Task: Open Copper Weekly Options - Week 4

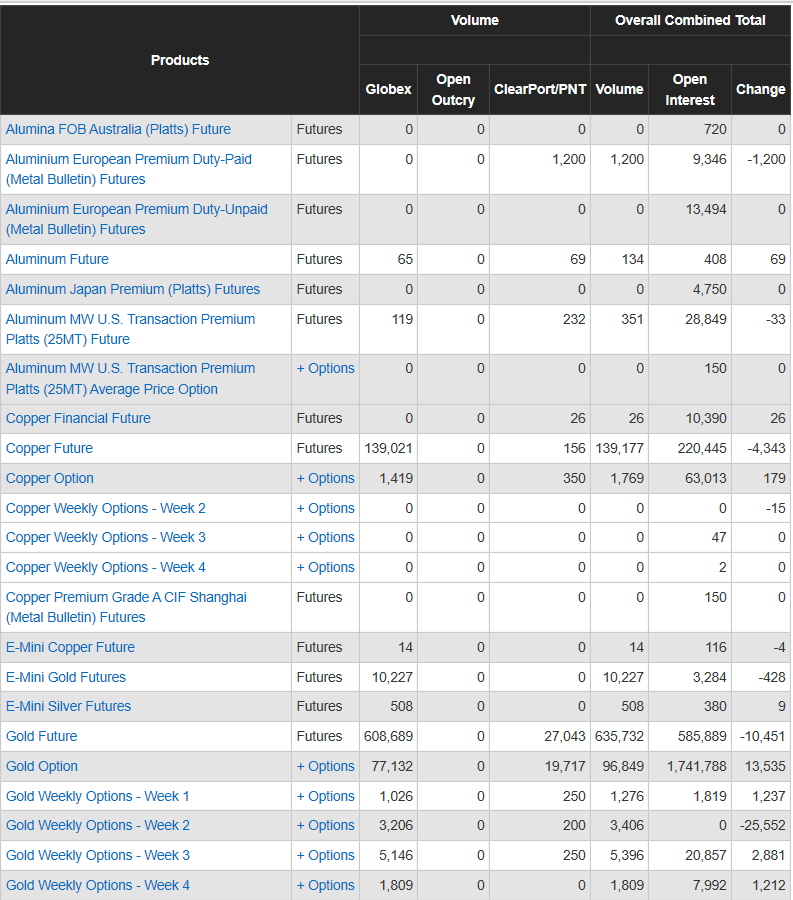Action: coord(106,567)
